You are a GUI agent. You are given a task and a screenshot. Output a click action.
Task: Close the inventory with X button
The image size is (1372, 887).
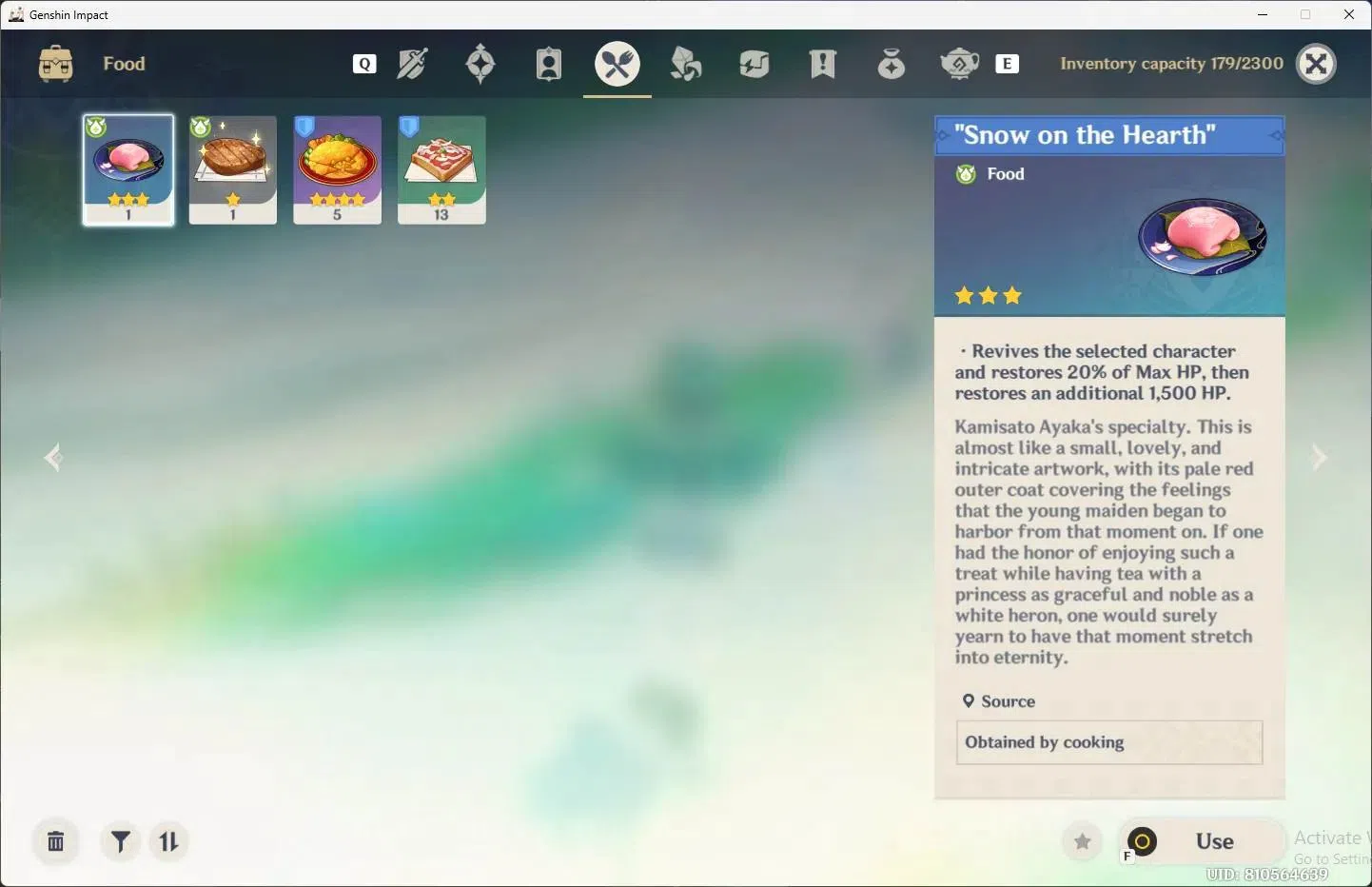[x=1317, y=64]
